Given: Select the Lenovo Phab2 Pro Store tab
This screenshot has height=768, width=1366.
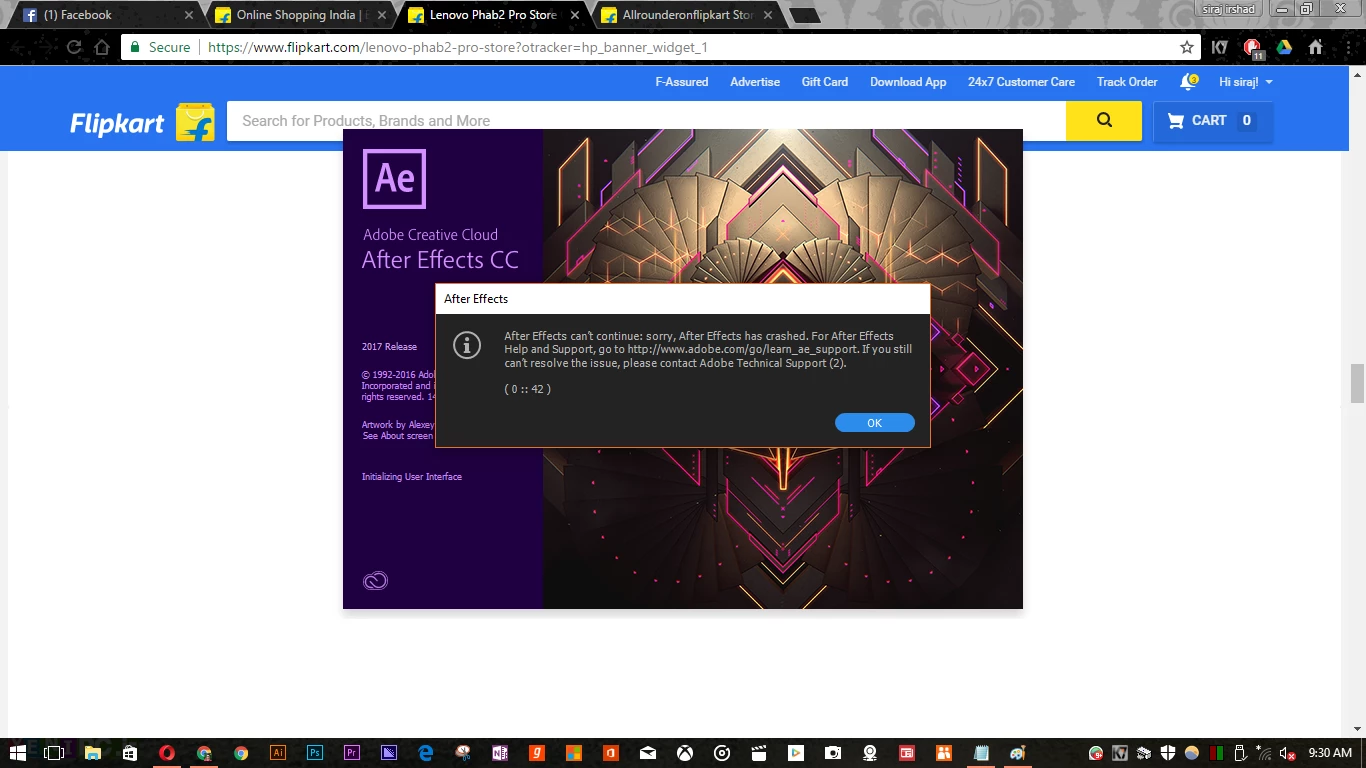Looking at the screenshot, I should pos(492,15).
